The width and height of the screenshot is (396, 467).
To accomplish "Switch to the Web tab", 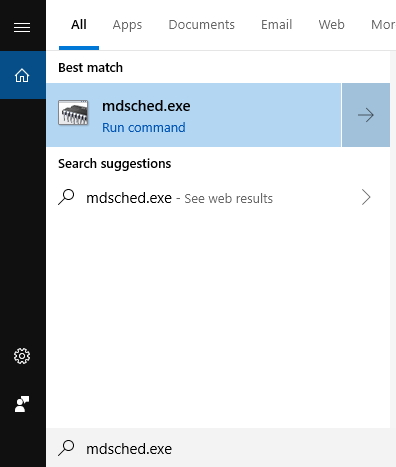I will (331, 25).
